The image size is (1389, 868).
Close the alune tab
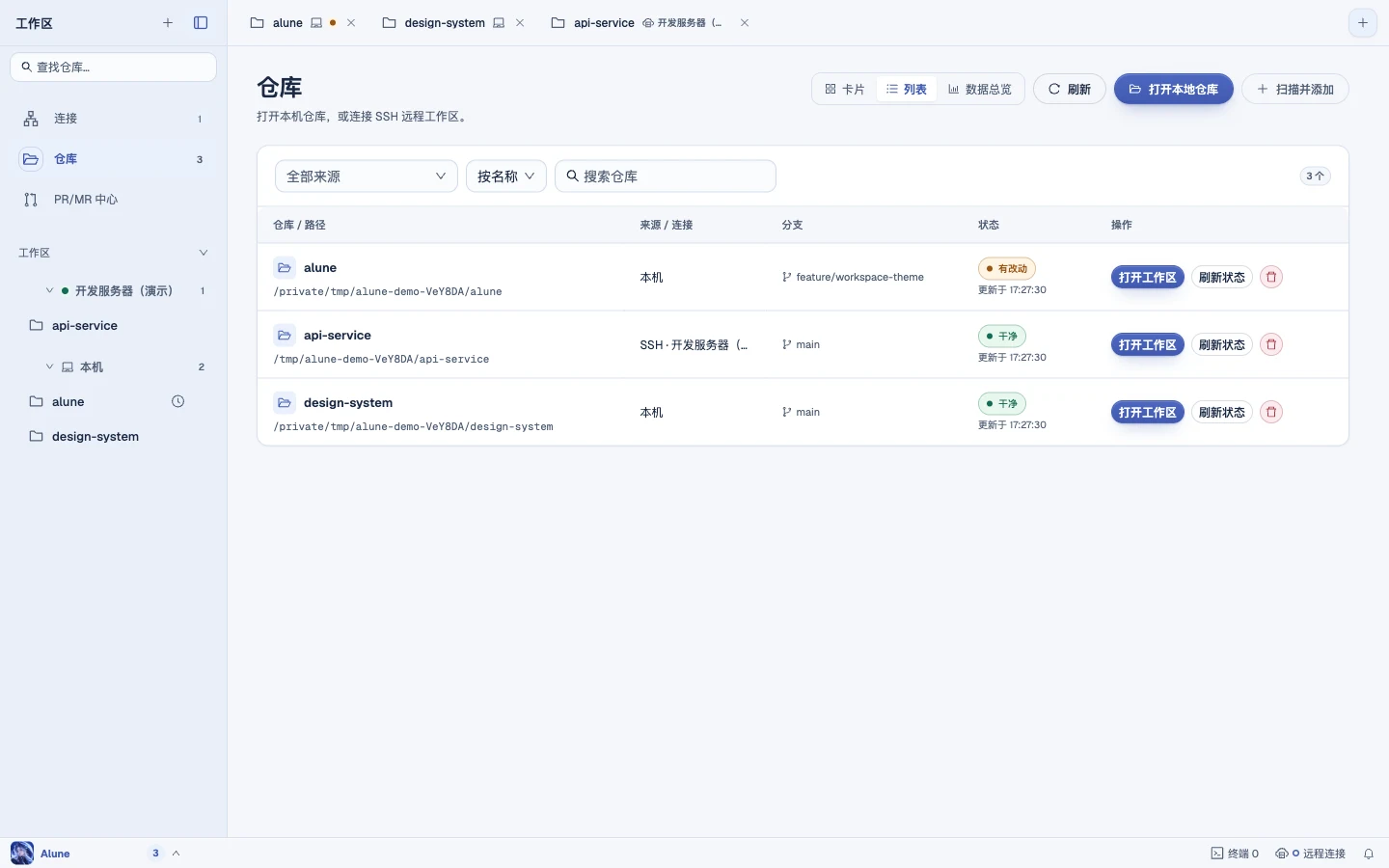[351, 23]
